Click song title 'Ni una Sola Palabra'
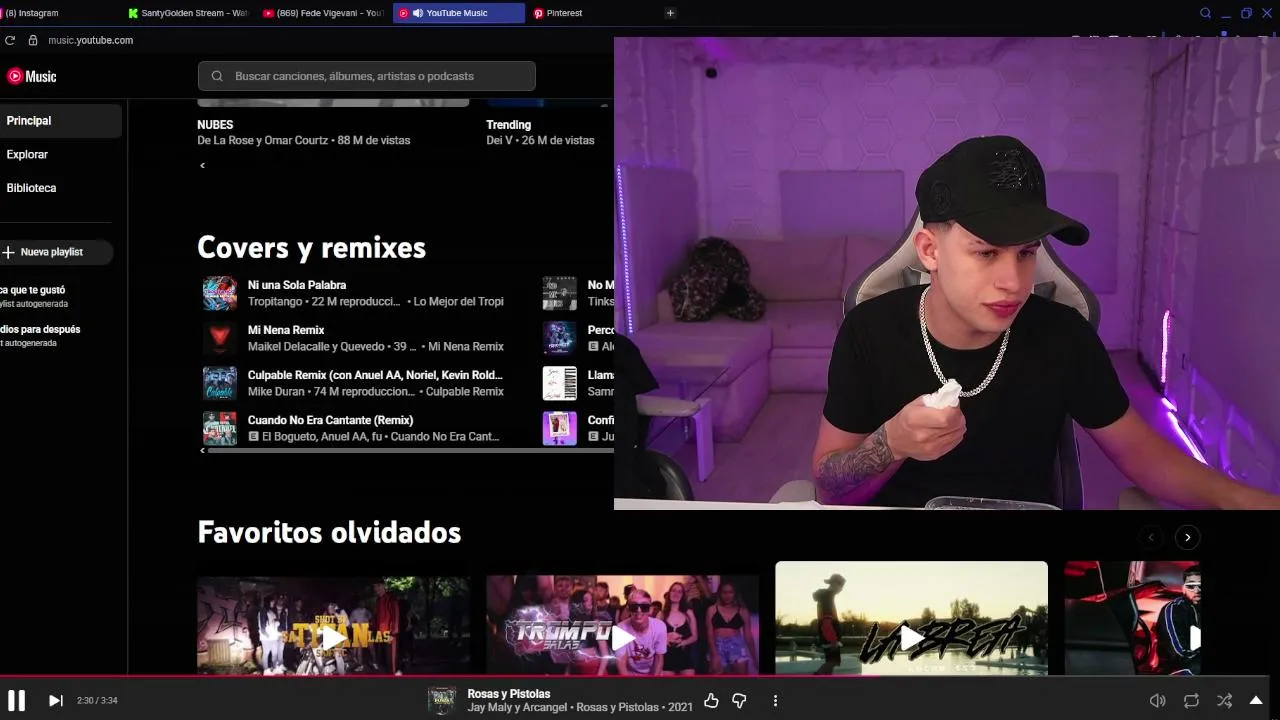Screen dimensions: 1280x720 [297, 285]
